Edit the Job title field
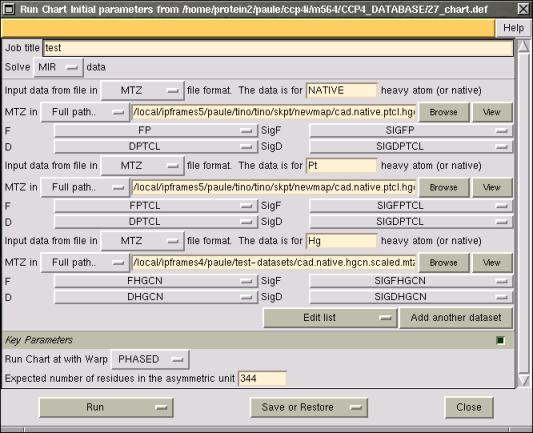This screenshot has height=433, width=533. pyautogui.click(x=278, y=48)
